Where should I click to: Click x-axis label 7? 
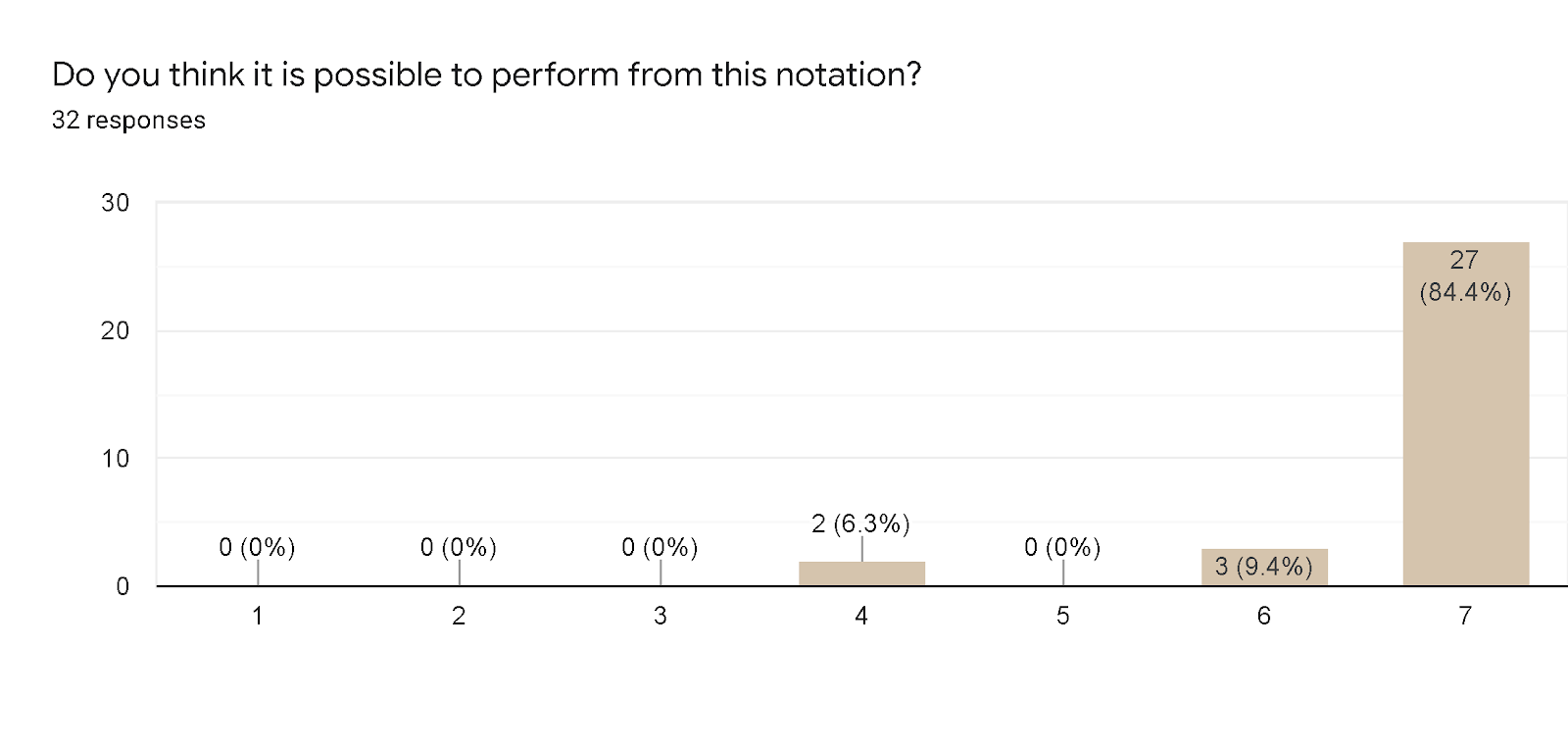(1465, 616)
